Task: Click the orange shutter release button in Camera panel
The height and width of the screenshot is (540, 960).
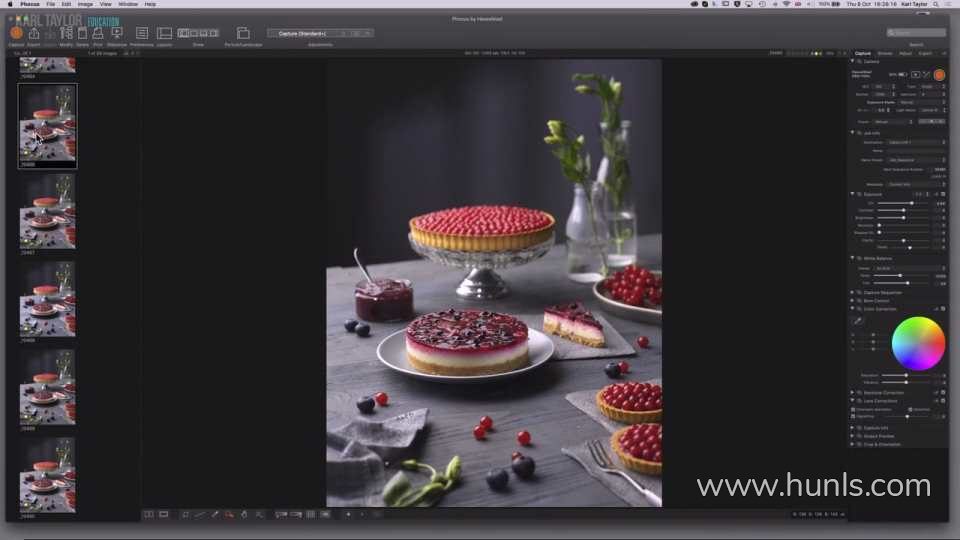Action: pyautogui.click(x=939, y=75)
